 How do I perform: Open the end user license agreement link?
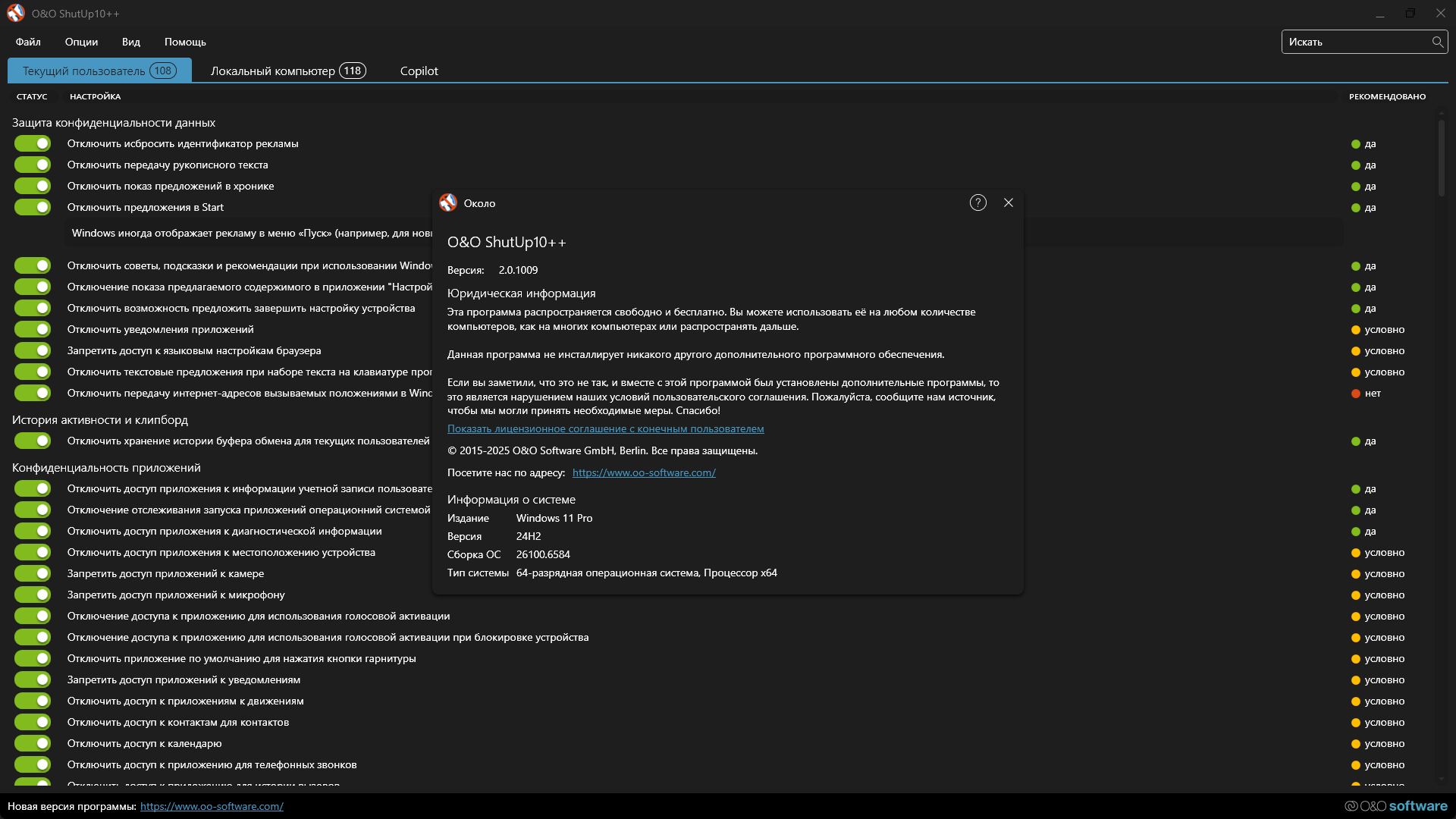click(605, 428)
